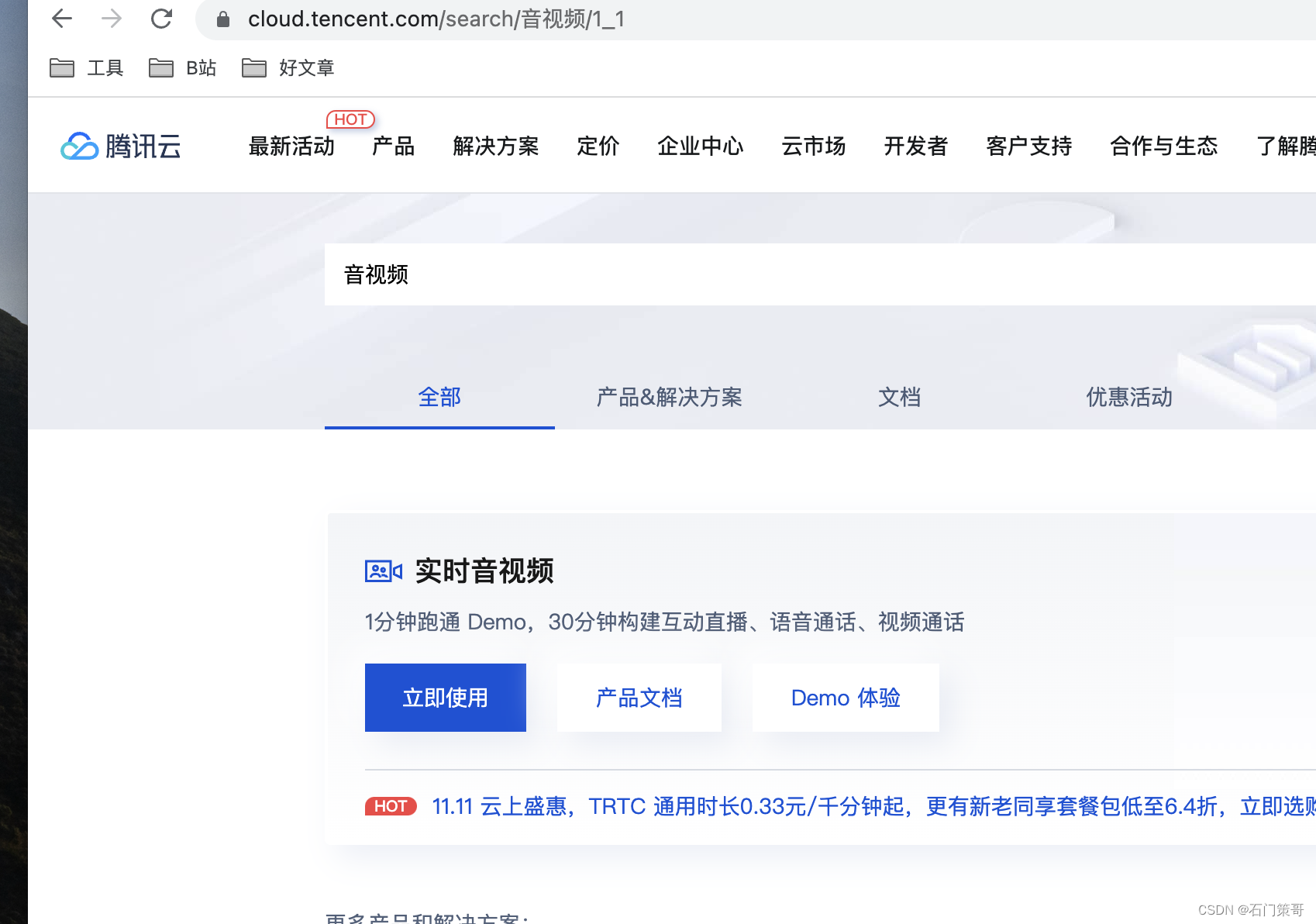Click the browser forward arrow

click(112, 19)
